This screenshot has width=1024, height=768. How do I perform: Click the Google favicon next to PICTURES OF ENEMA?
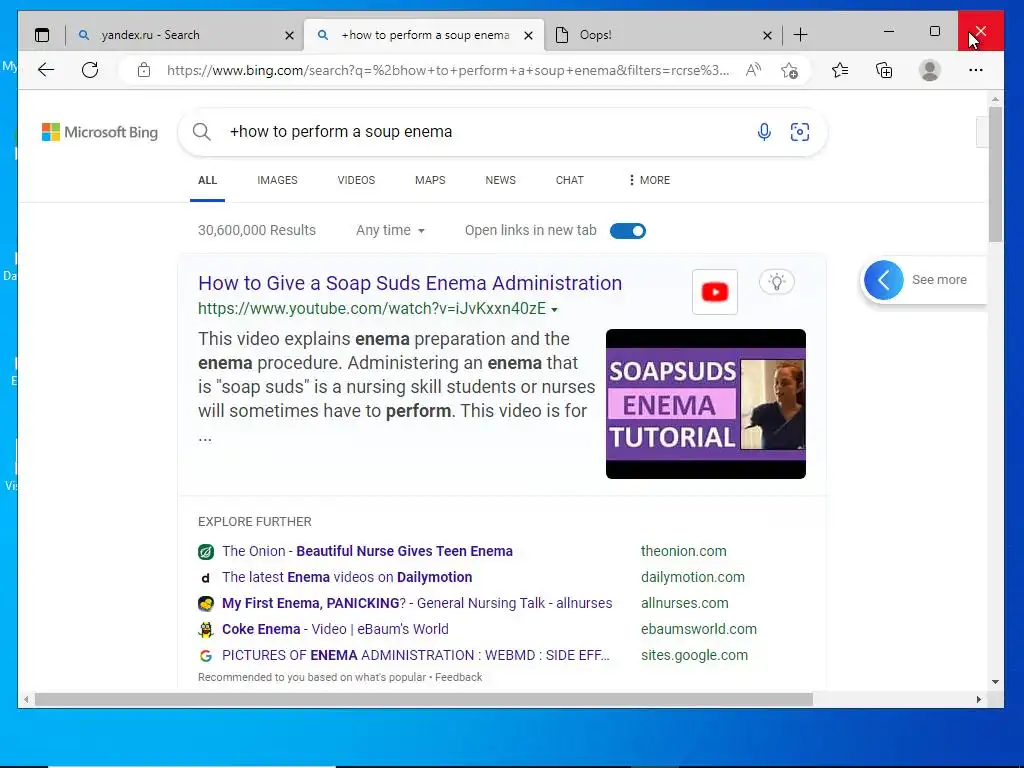point(206,656)
